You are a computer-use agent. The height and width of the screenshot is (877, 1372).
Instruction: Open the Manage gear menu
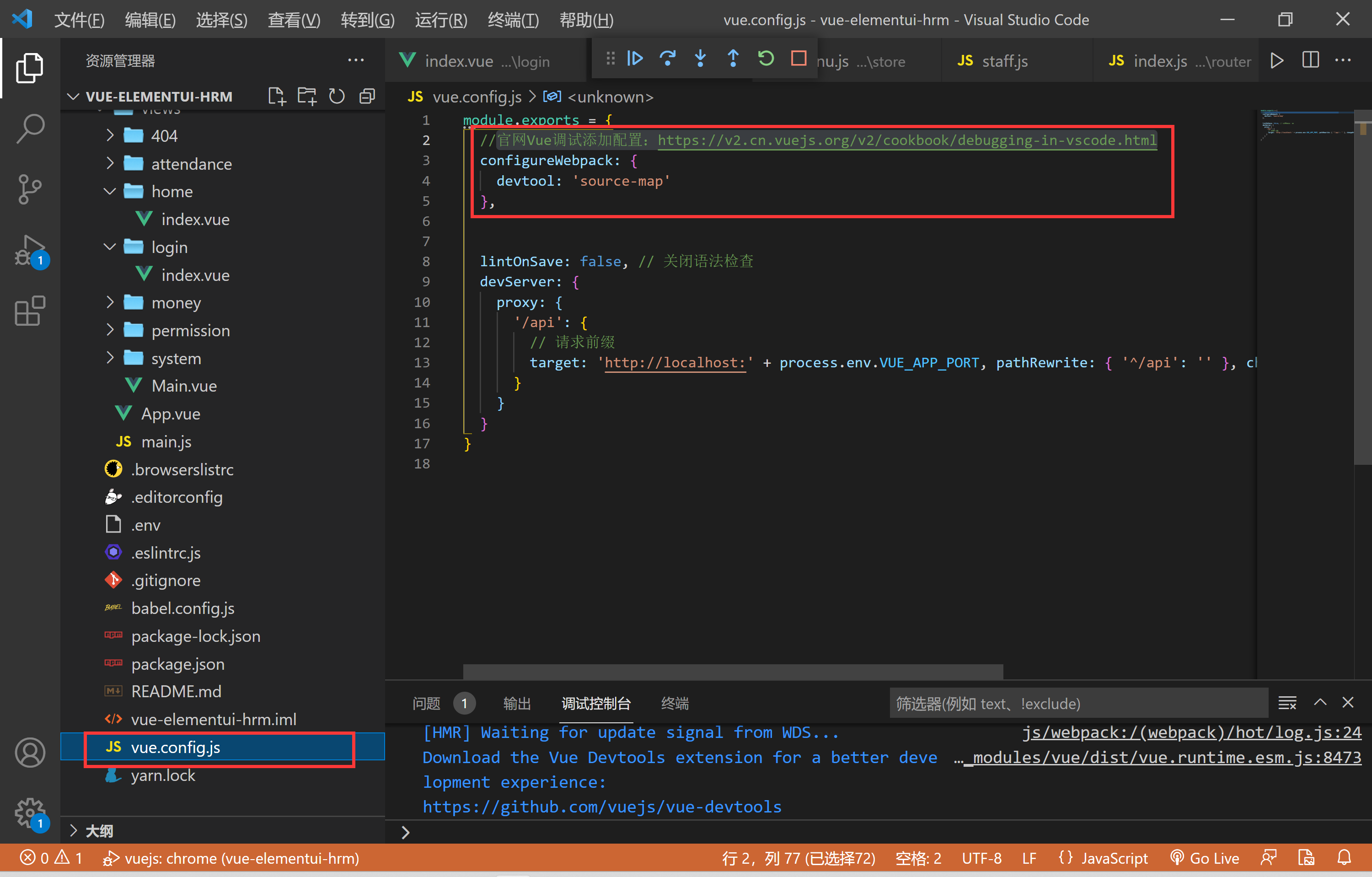pyautogui.click(x=30, y=813)
